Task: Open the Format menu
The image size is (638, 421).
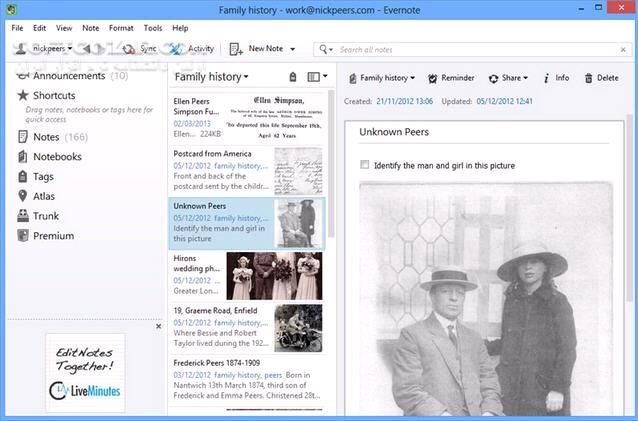Action: 121,28
